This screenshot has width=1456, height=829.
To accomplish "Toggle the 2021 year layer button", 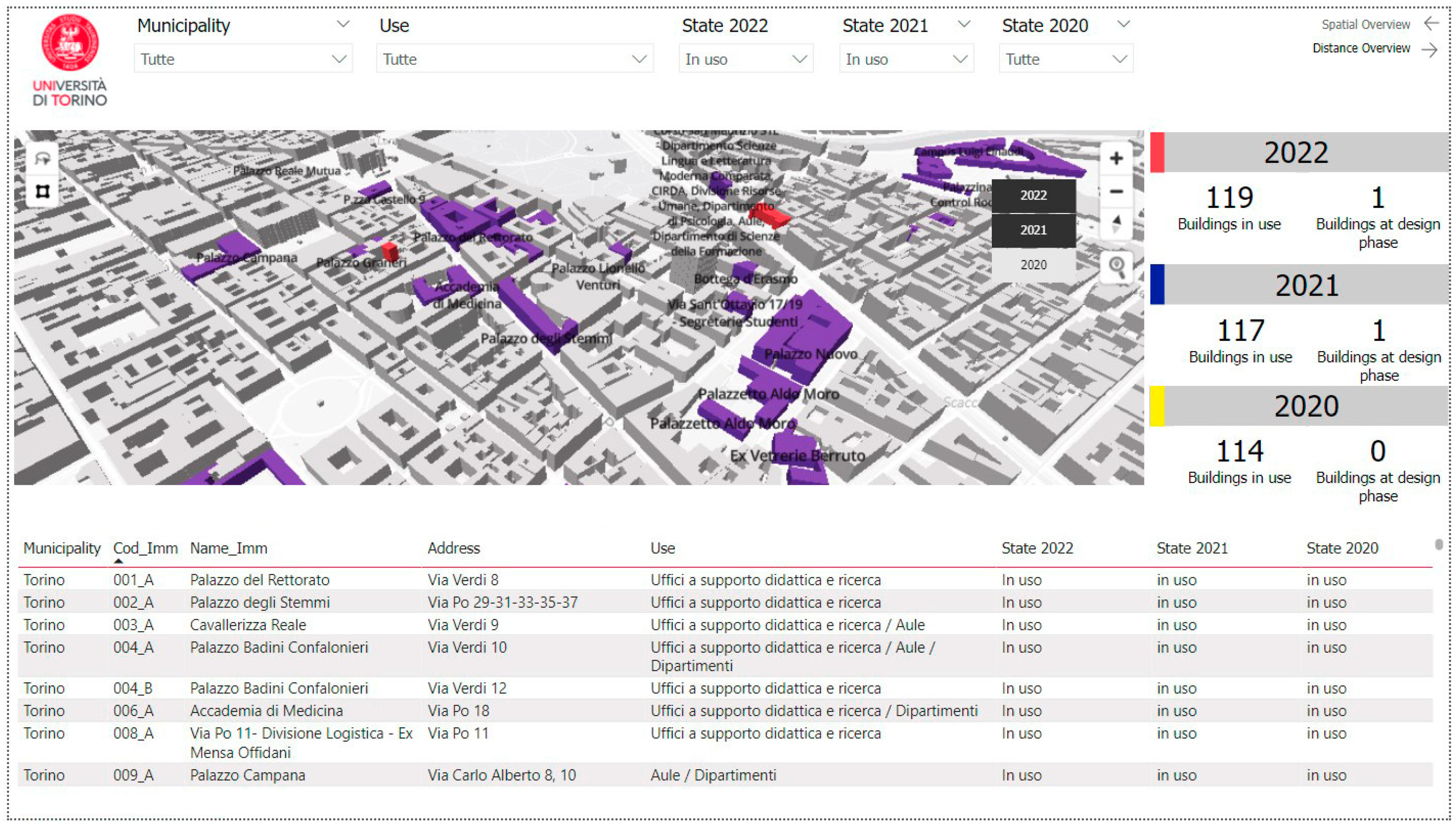I will [x=1033, y=230].
